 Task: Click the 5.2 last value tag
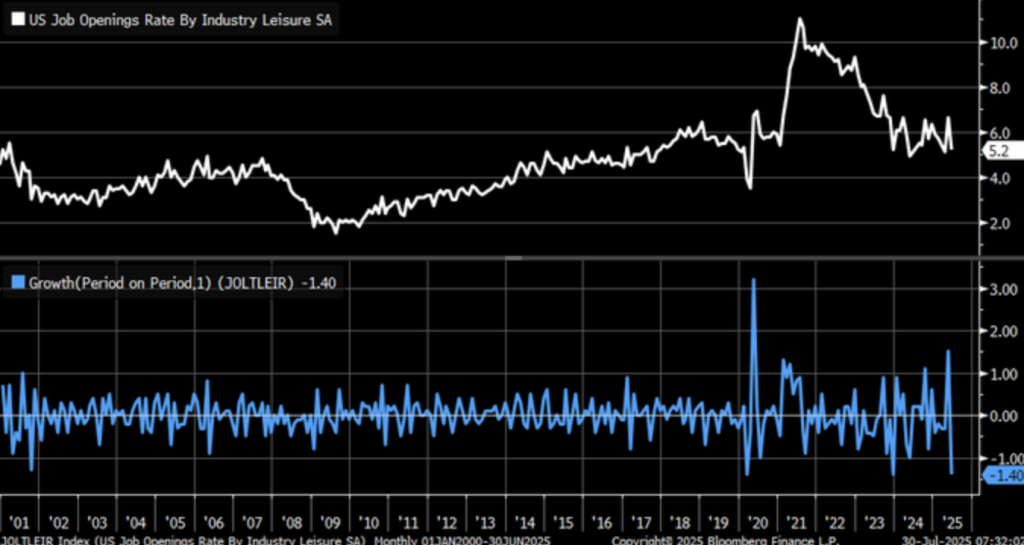point(1000,152)
